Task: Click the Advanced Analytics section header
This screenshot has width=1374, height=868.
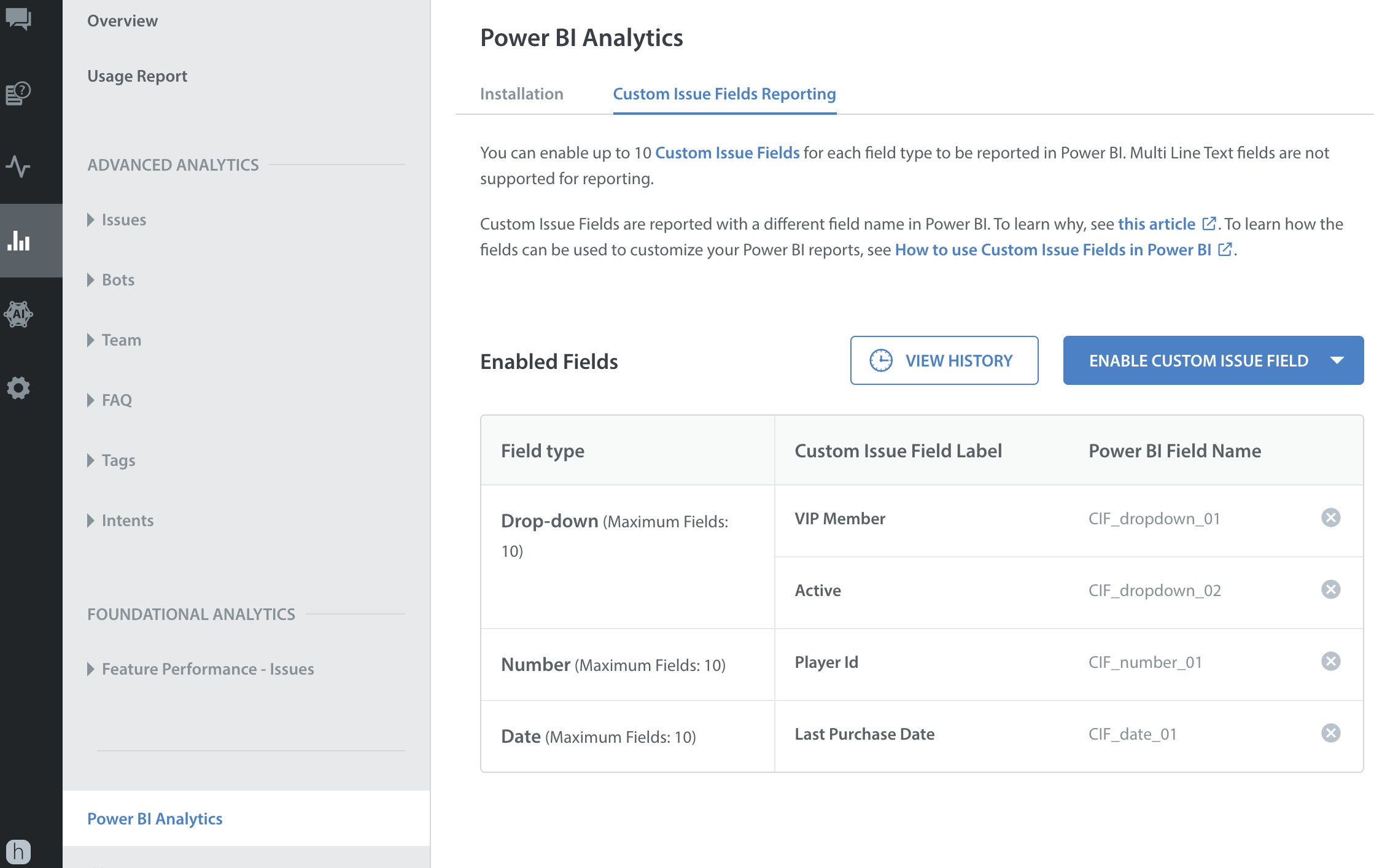Action: pyautogui.click(x=173, y=165)
